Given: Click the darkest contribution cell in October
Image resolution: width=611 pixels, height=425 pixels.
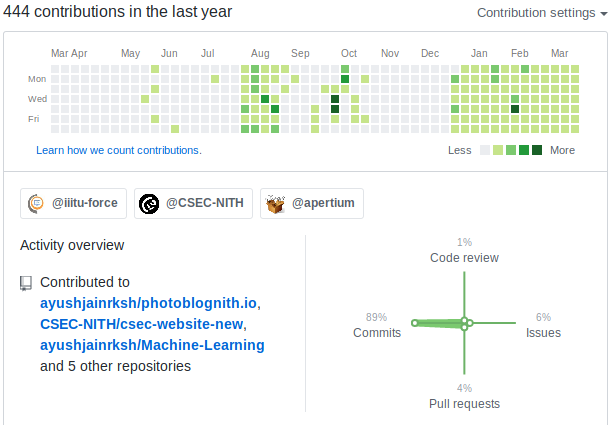Looking at the screenshot, I should [335, 99].
